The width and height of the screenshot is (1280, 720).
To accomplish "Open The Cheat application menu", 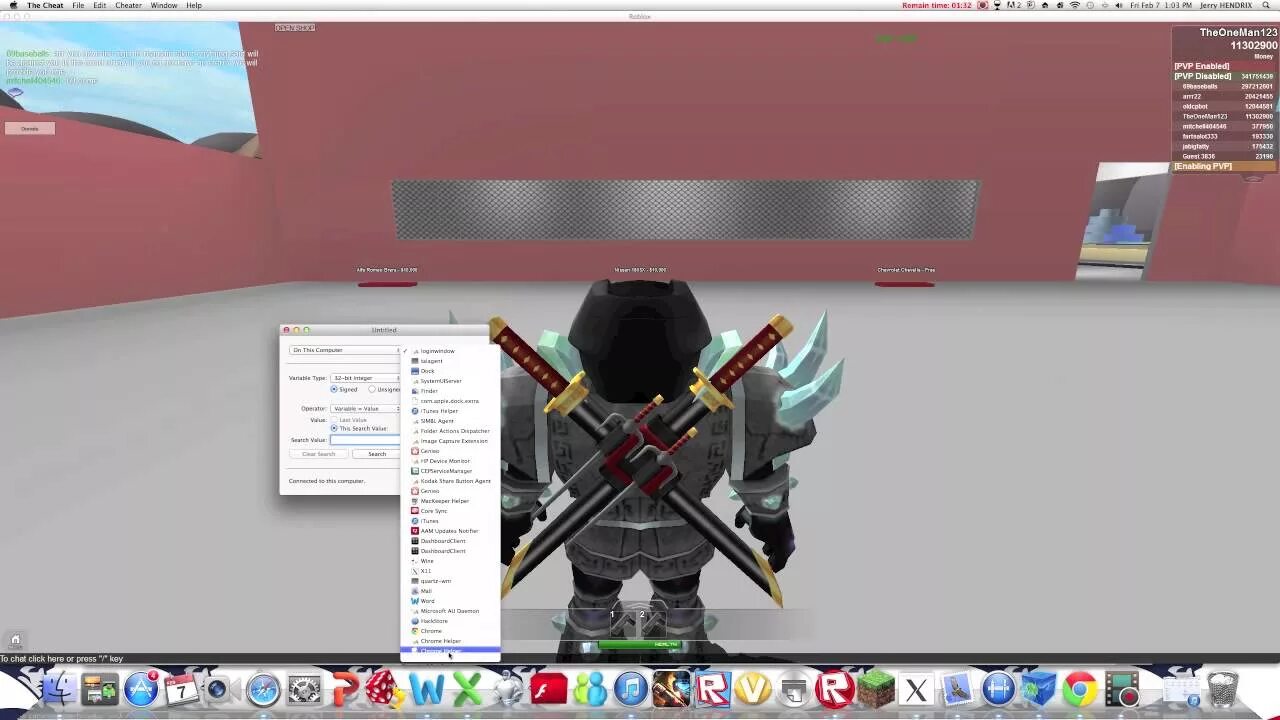I will click(45, 5).
